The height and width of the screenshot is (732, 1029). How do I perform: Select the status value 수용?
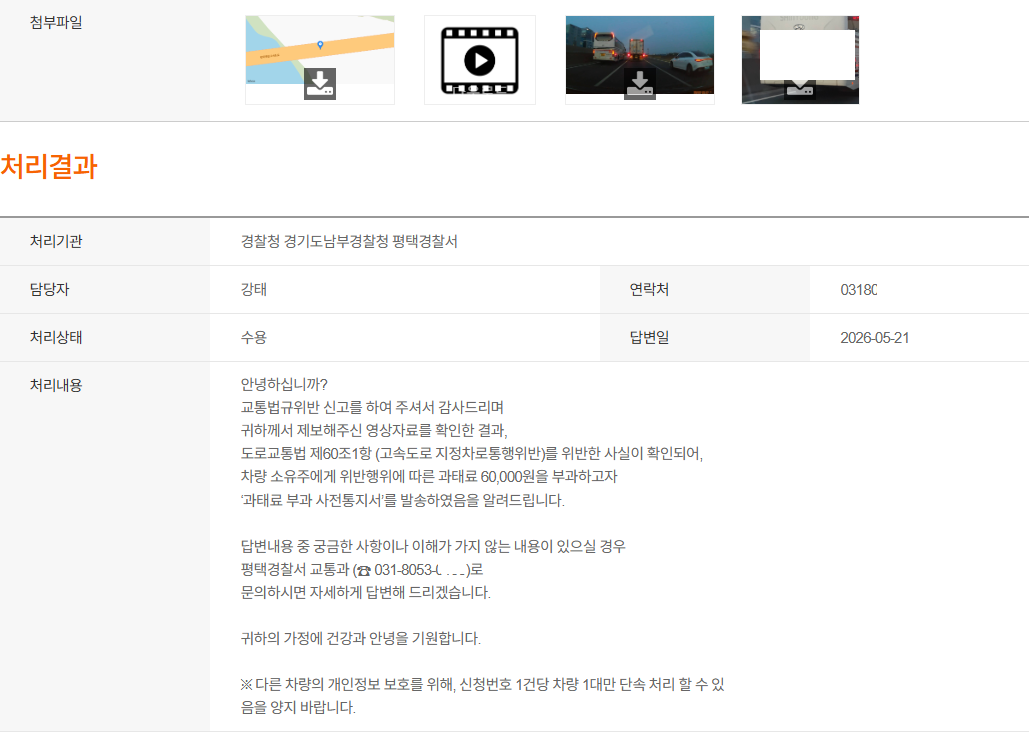253,337
